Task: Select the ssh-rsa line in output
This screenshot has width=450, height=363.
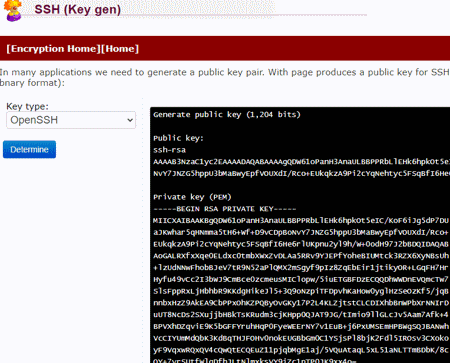Action: (169, 150)
